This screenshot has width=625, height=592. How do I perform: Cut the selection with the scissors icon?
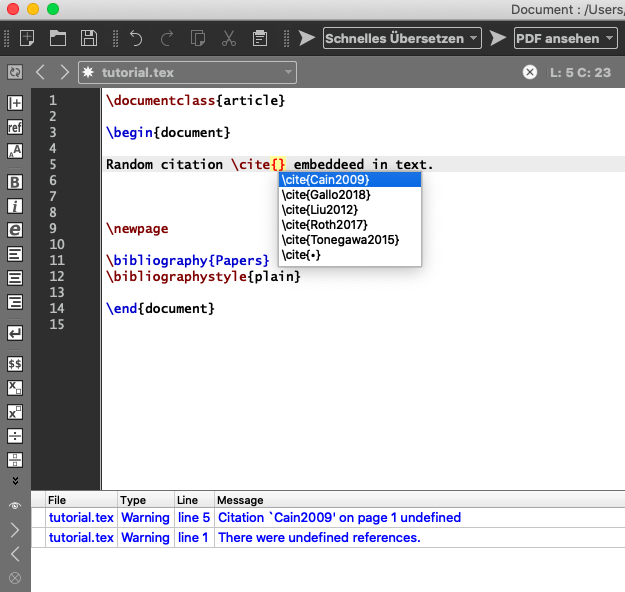coord(229,38)
